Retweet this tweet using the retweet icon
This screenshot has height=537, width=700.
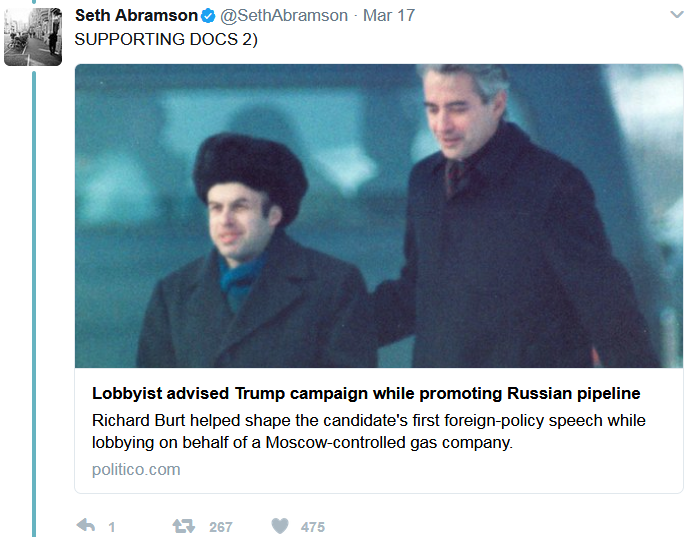[183, 525]
